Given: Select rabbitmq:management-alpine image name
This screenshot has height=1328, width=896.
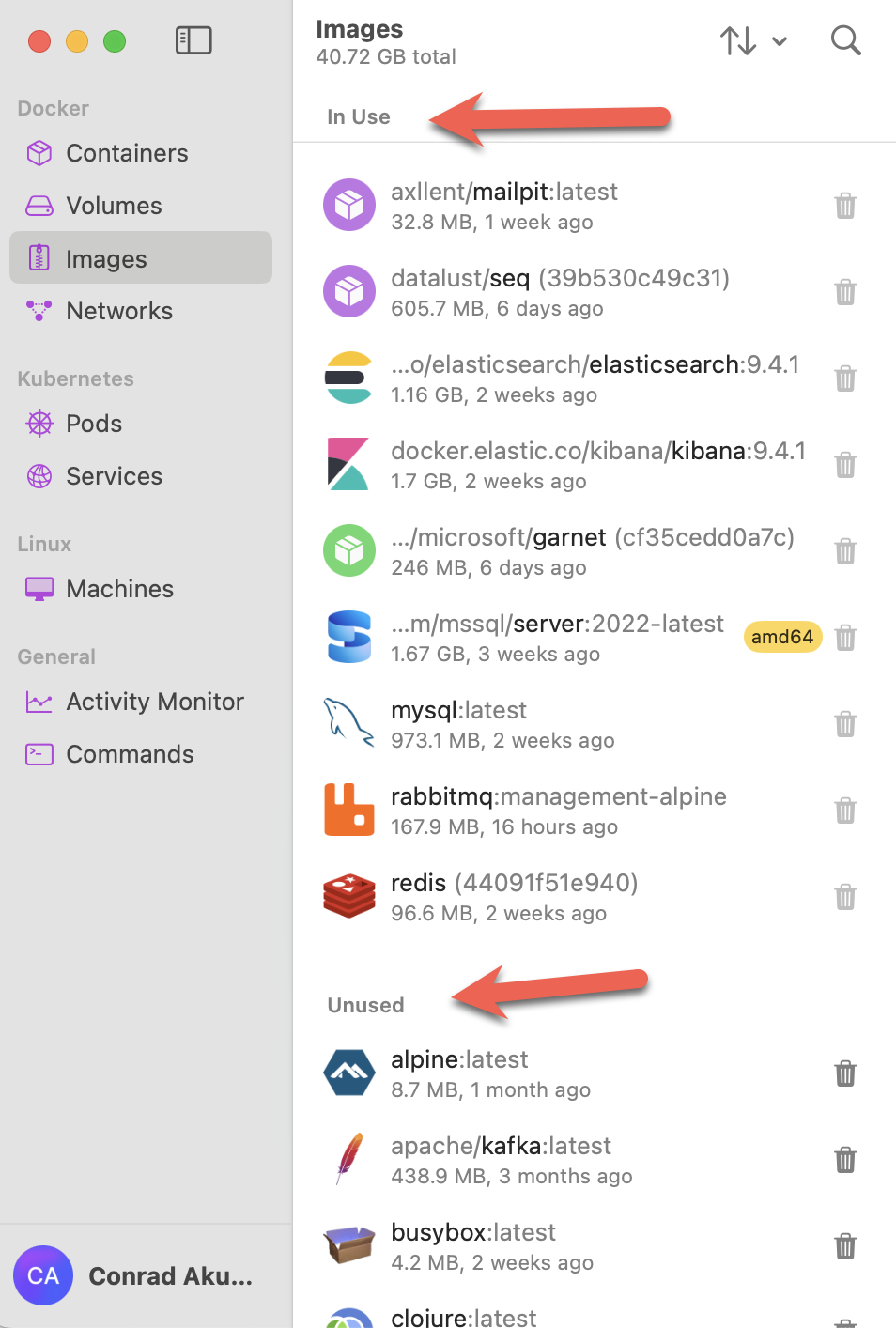Looking at the screenshot, I should pos(559,796).
